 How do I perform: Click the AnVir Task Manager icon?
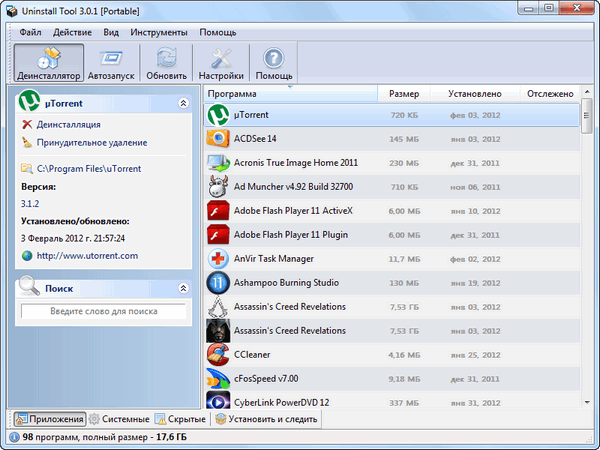(x=219, y=258)
